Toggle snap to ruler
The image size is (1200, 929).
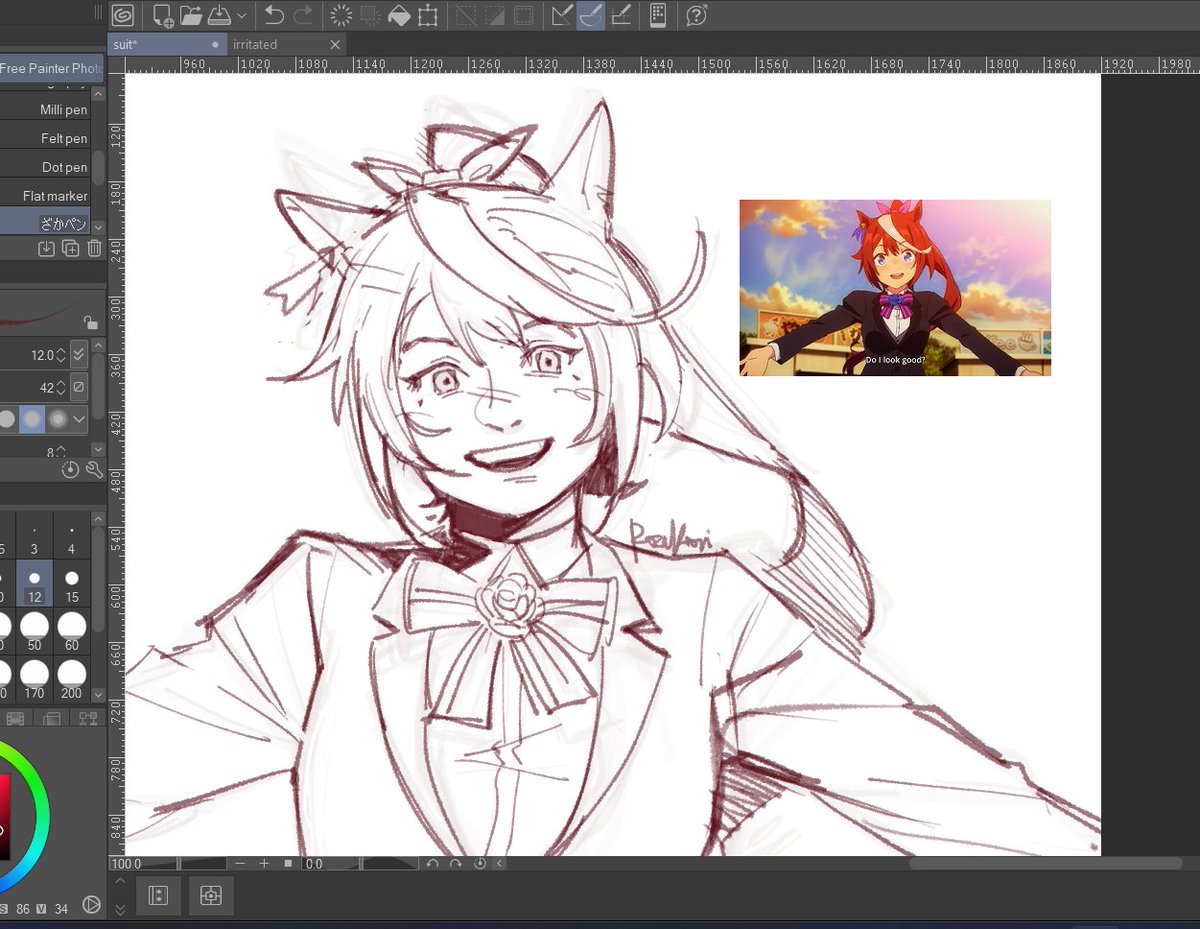pyautogui.click(x=562, y=15)
